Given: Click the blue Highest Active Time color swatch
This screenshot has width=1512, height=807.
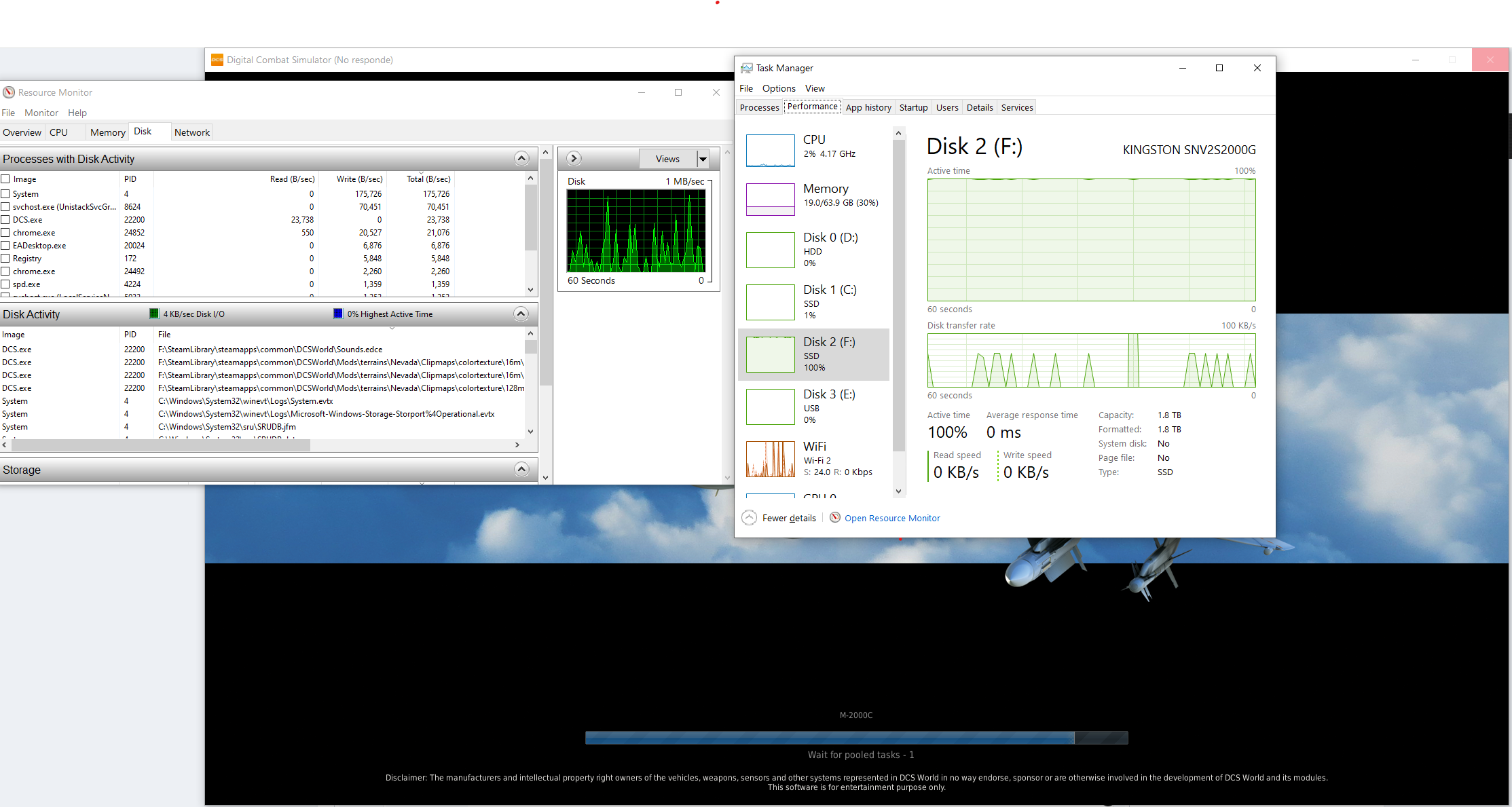Looking at the screenshot, I should (338, 314).
